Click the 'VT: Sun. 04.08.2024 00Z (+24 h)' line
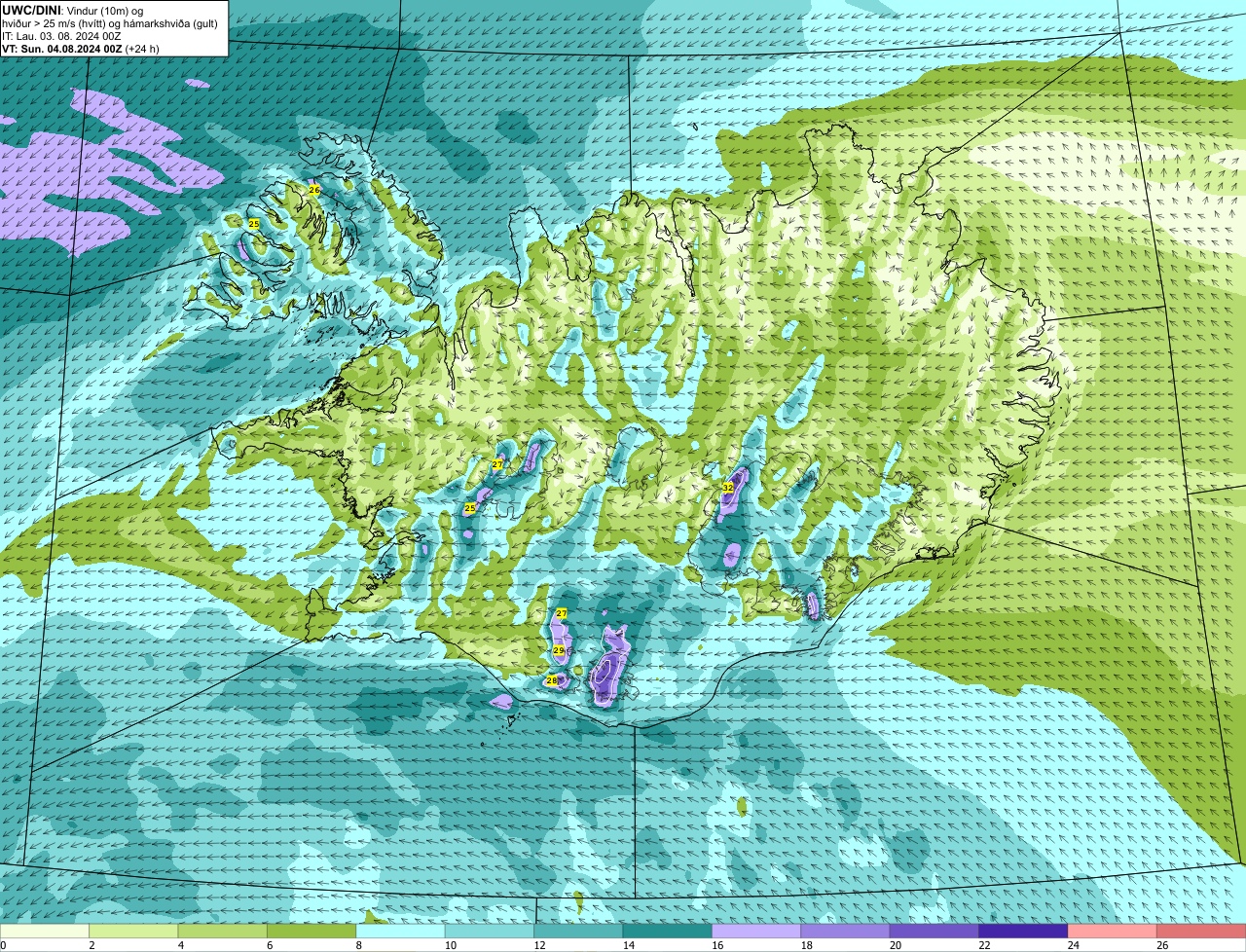This screenshot has height=952, width=1246. pyautogui.click(x=80, y=49)
